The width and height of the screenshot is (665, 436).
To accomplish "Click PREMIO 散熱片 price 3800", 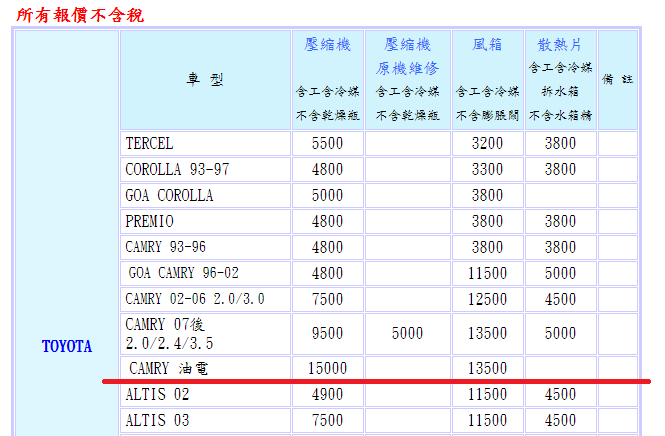I will [x=560, y=221].
